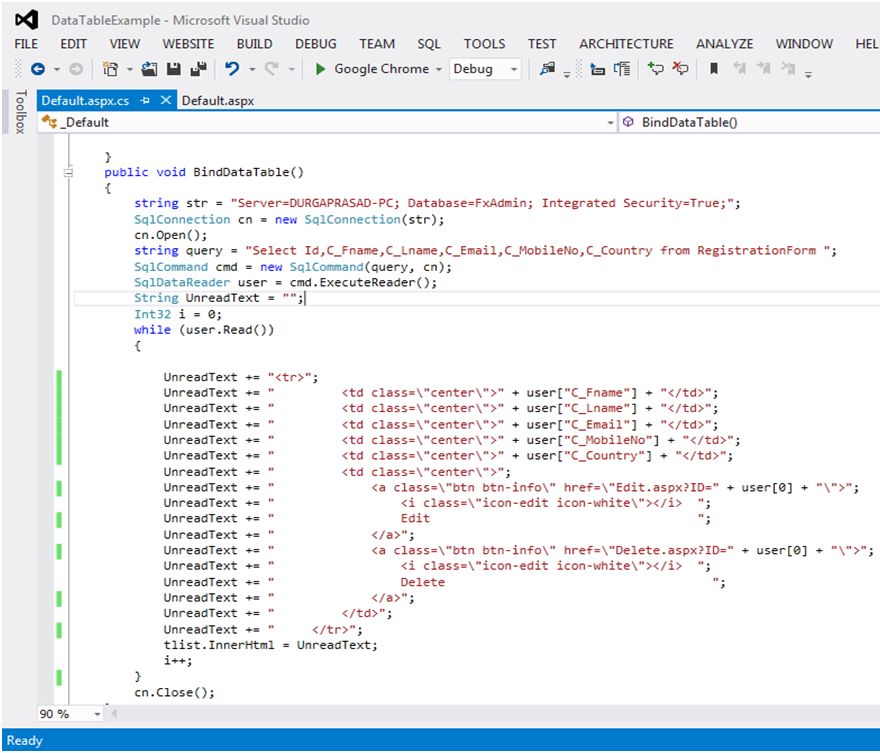
Task: Toggle a bookmark using the bookmark icon
Action: (712, 69)
